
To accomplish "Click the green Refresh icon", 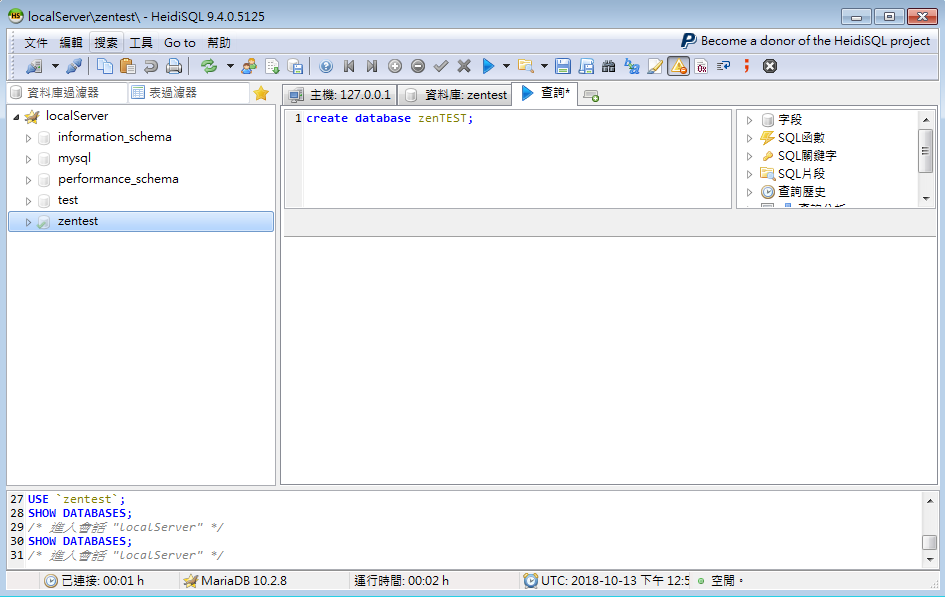I will [x=209, y=66].
